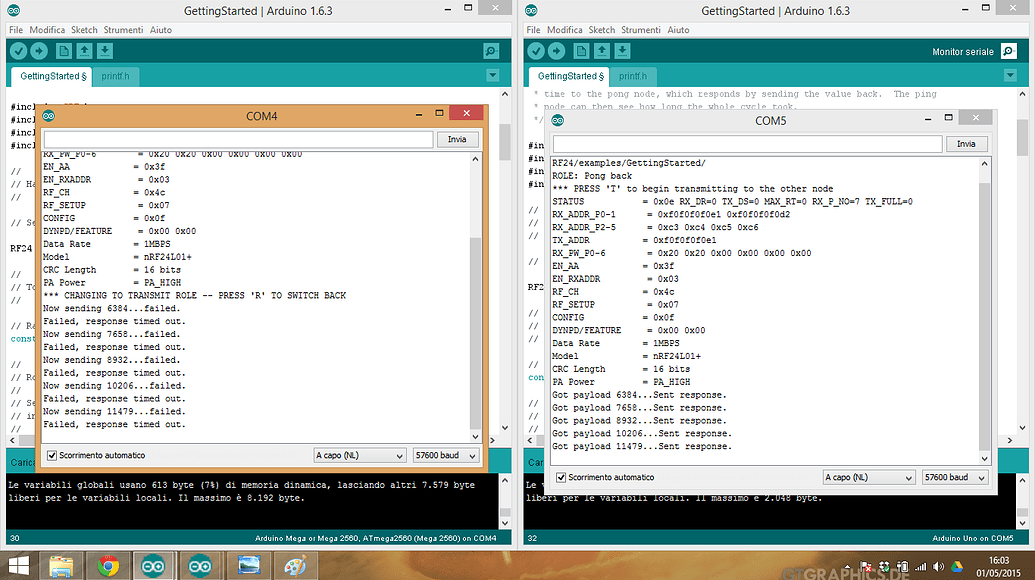This screenshot has height=580, width=1035.
Task: Save the sketch via the save icon, right window
Action: click(623, 50)
